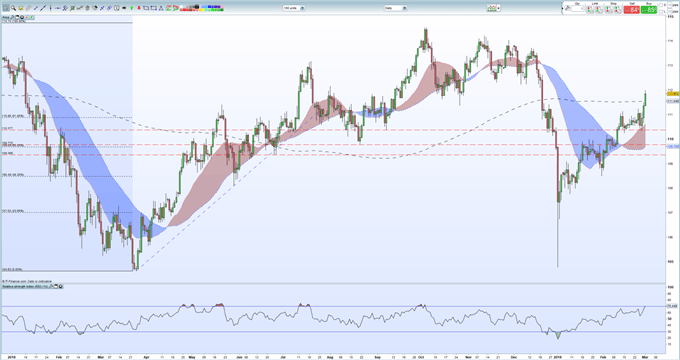Viewport: 680px width, 360px height.
Task: Expand the chart style dropdown arrow
Action: coord(499,8)
